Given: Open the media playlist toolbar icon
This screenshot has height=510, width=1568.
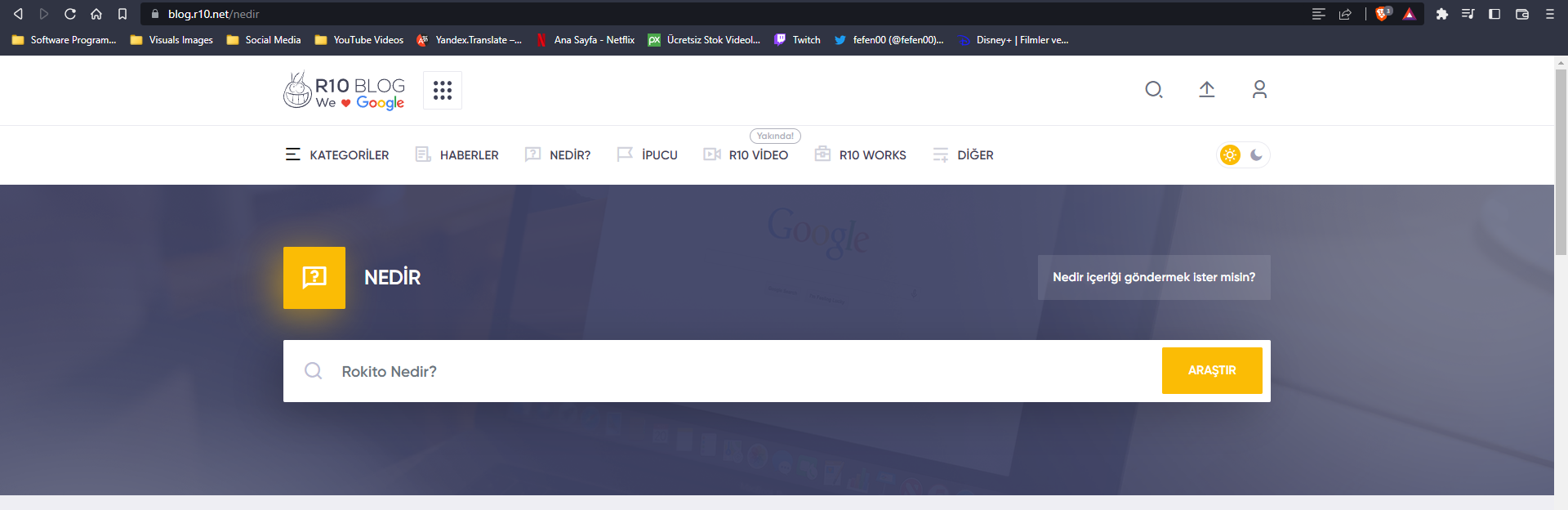Looking at the screenshot, I should tap(1468, 14).
